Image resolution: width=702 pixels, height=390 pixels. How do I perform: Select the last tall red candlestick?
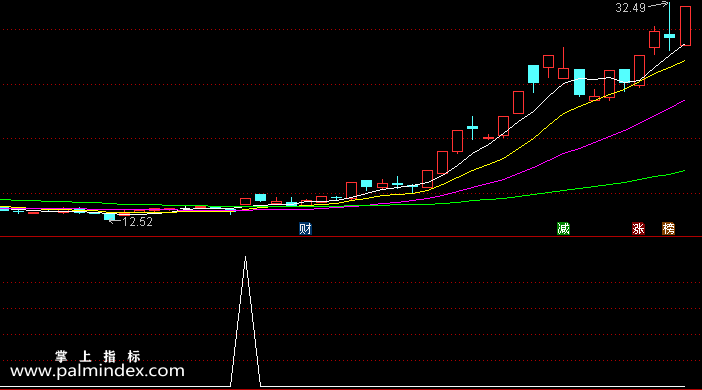pos(685,26)
